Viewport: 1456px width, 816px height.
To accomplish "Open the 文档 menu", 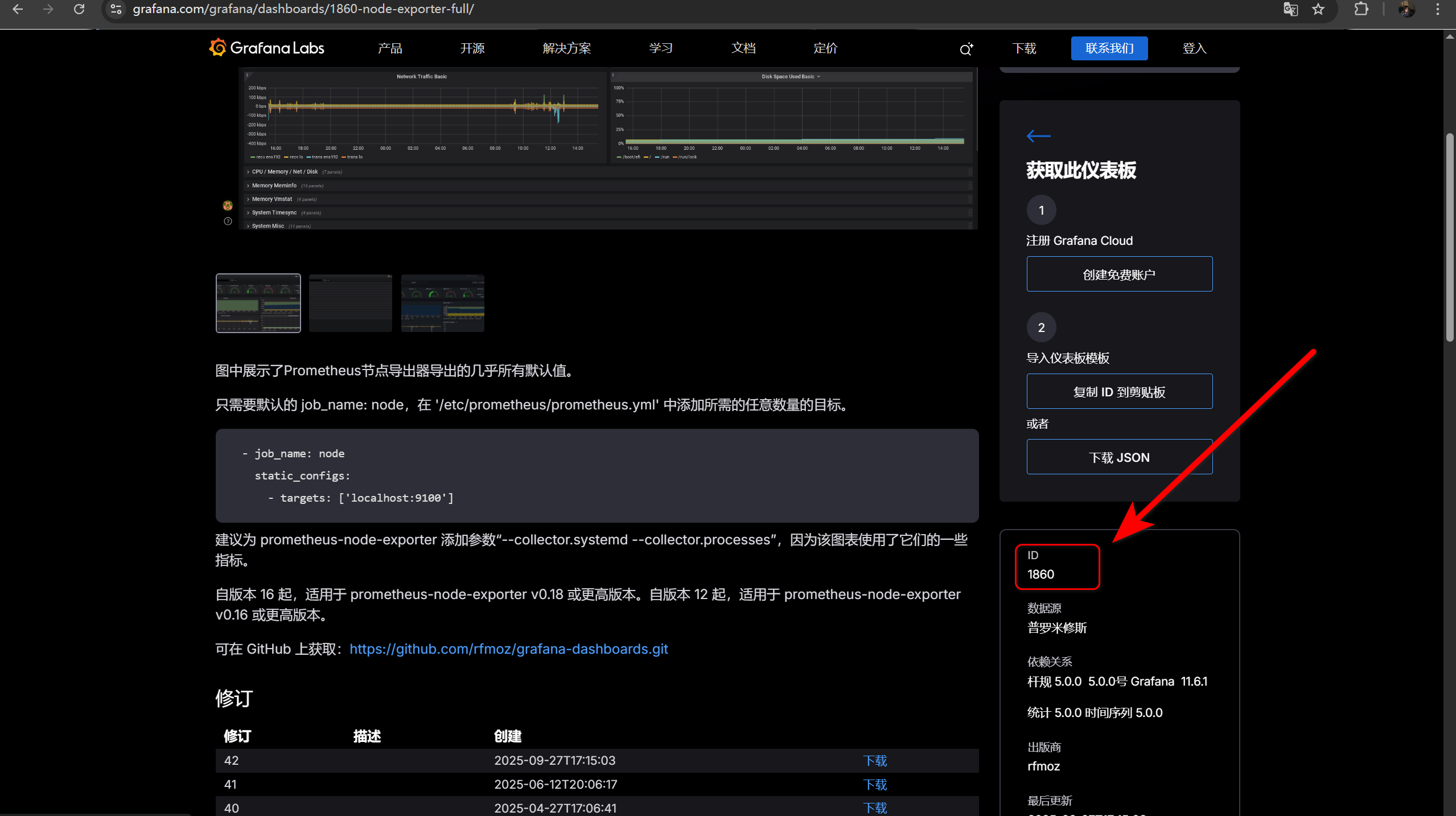I will (x=743, y=48).
